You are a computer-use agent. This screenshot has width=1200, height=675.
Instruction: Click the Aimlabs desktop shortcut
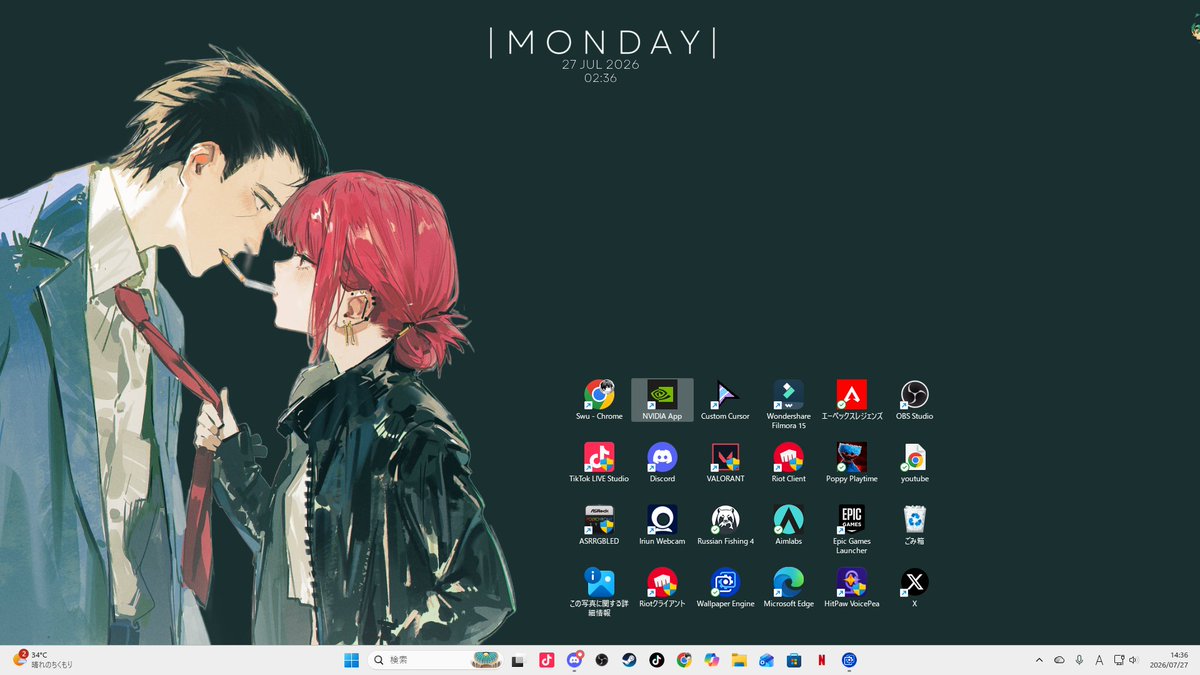click(788, 525)
